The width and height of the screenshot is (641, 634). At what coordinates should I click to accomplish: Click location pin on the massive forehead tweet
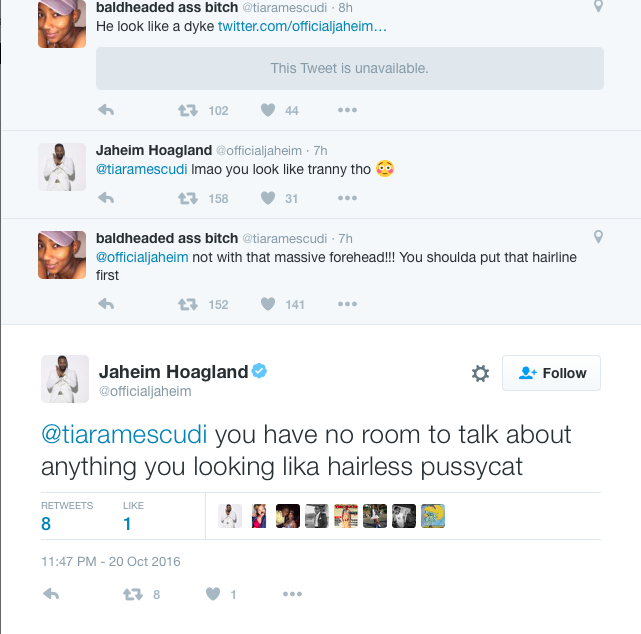coord(598,237)
